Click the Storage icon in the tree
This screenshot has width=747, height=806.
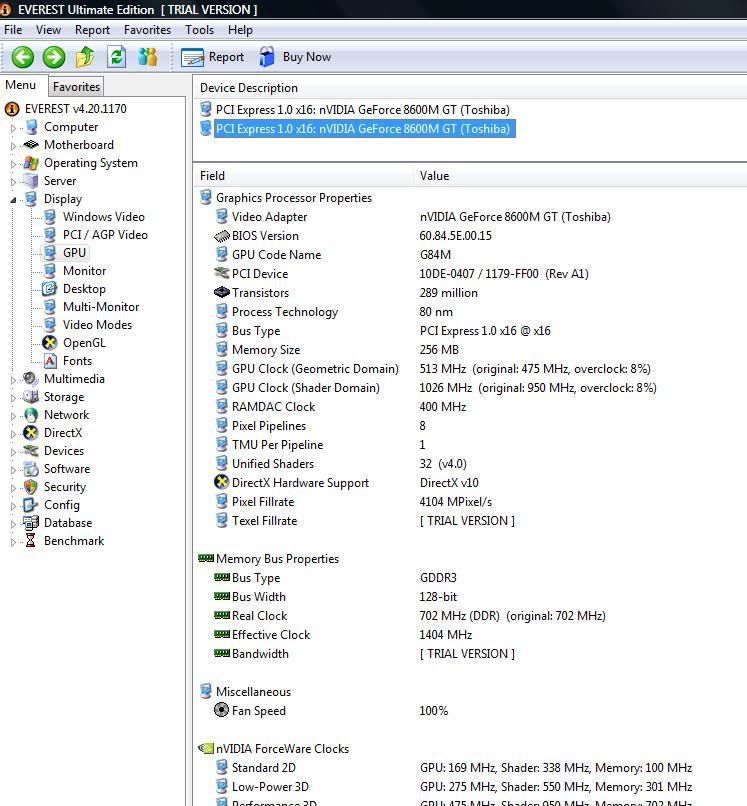point(31,397)
